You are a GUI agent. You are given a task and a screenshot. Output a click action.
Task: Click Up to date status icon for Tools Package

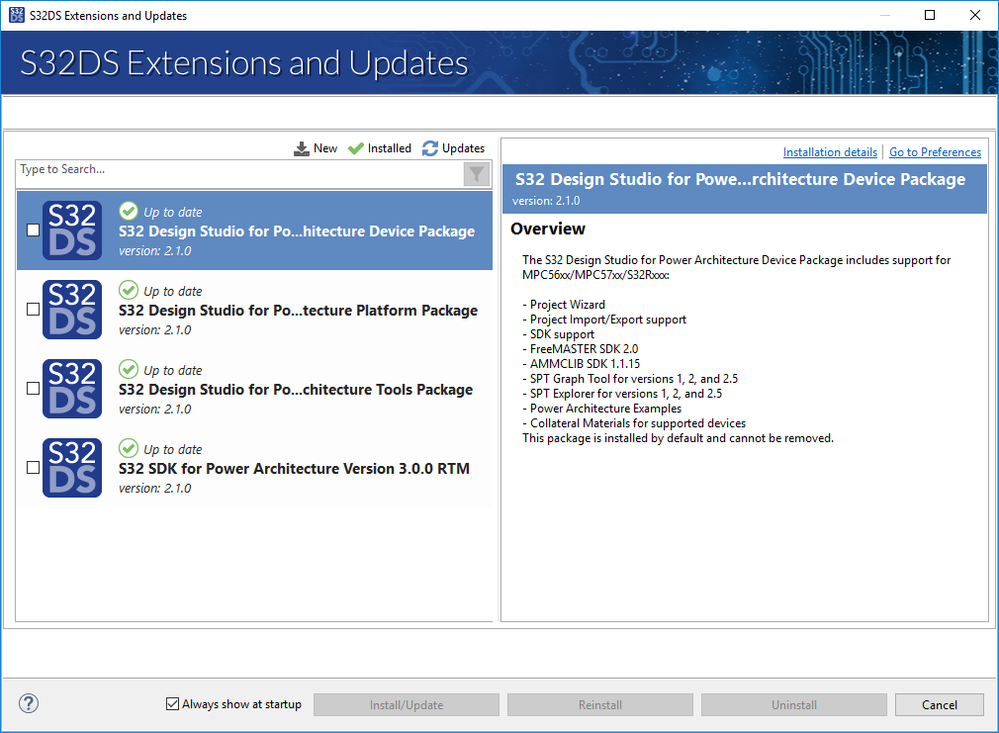pos(128,369)
